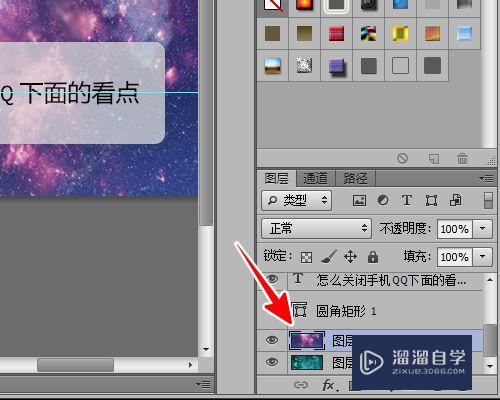
Task: Apply the multicolor swirl style swatch
Action: pos(368,33)
